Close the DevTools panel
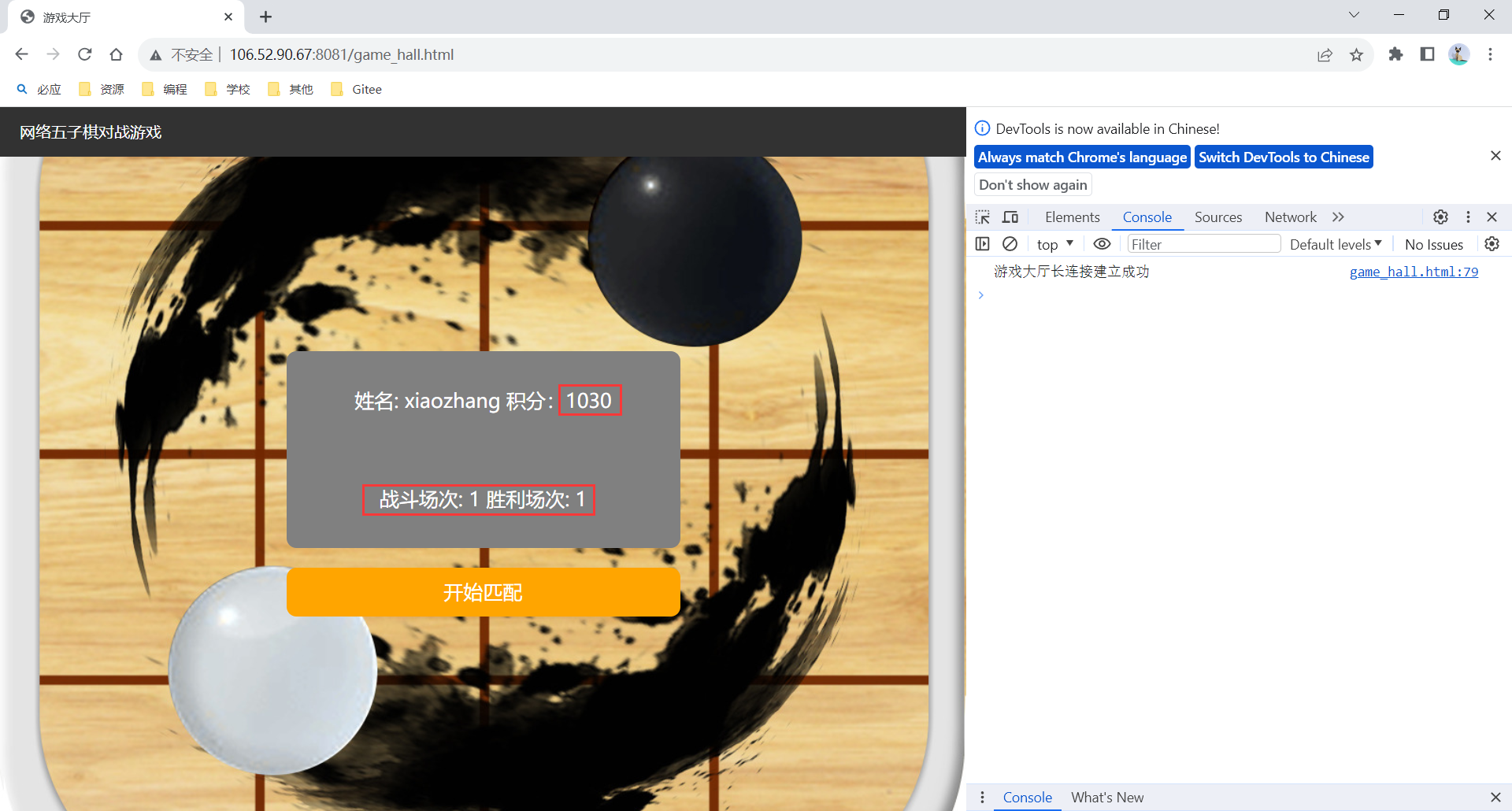This screenshot has width=1512, height=811. [1492, 217]
